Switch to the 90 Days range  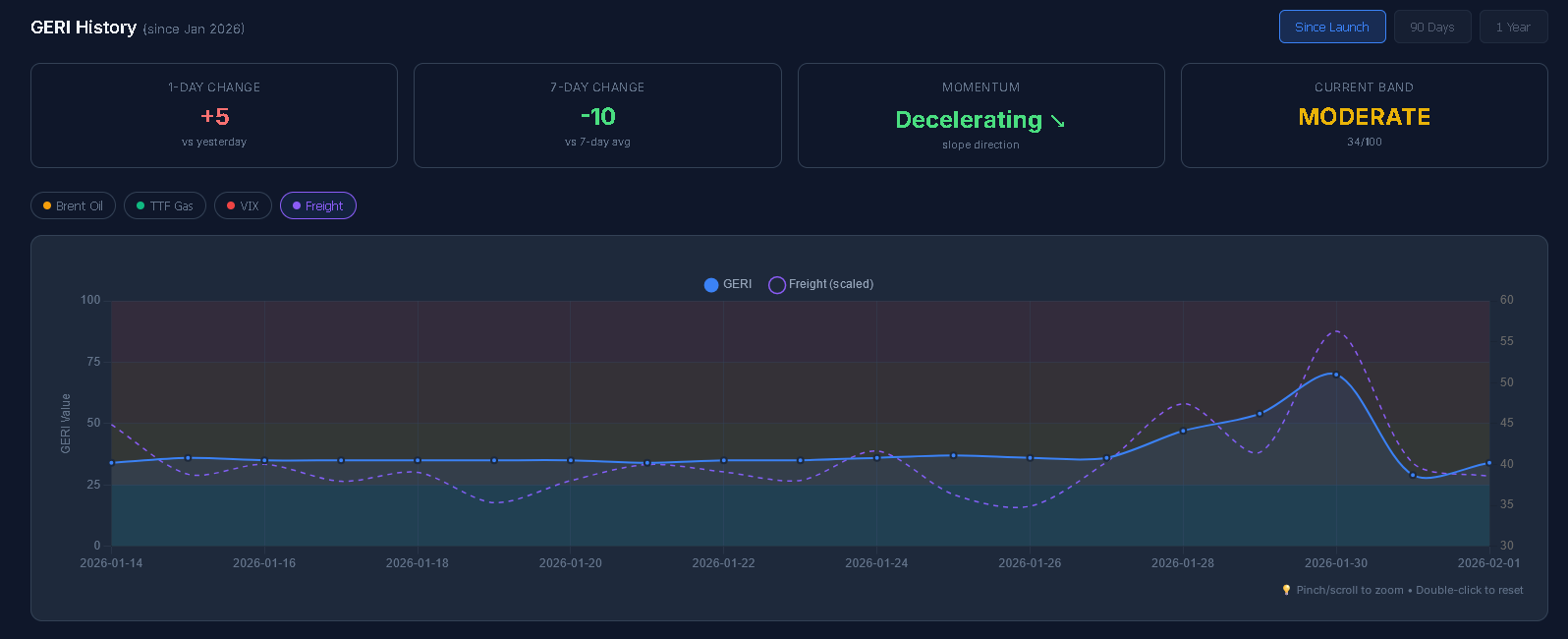point(1431,28)
